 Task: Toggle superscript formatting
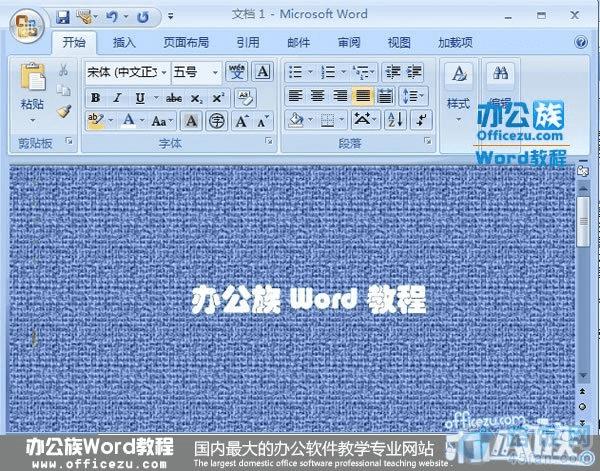[x=218, y=98]
